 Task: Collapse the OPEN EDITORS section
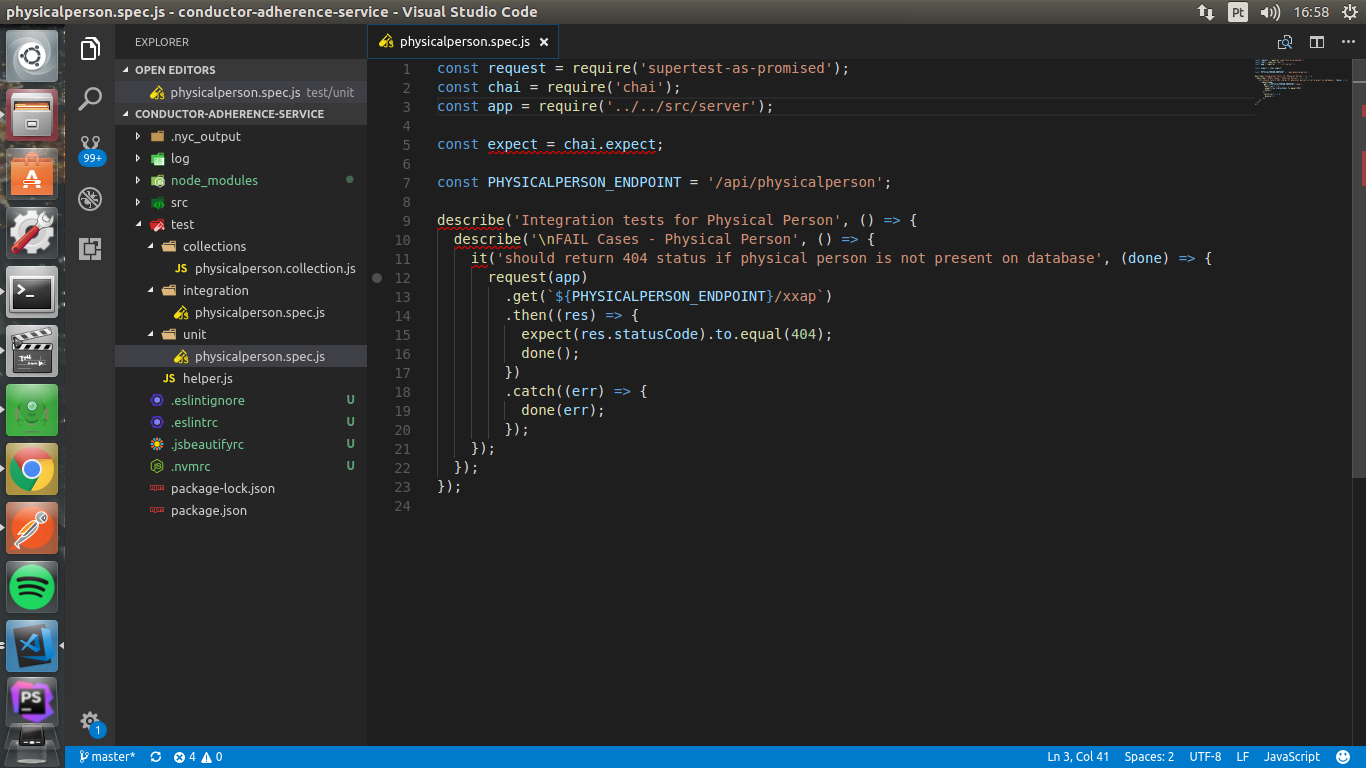click(174, 70)
